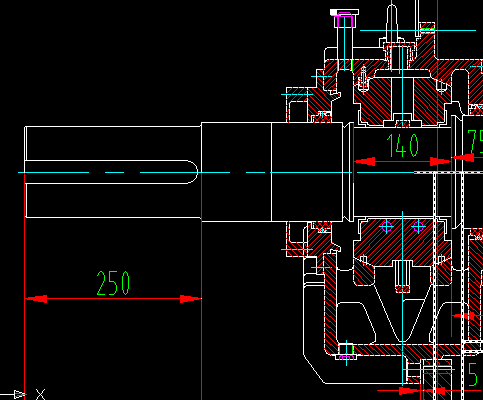The image size is (483, 400).
Task: Click the right arrowhead of the 250 dimension
Action: point(191,299)
